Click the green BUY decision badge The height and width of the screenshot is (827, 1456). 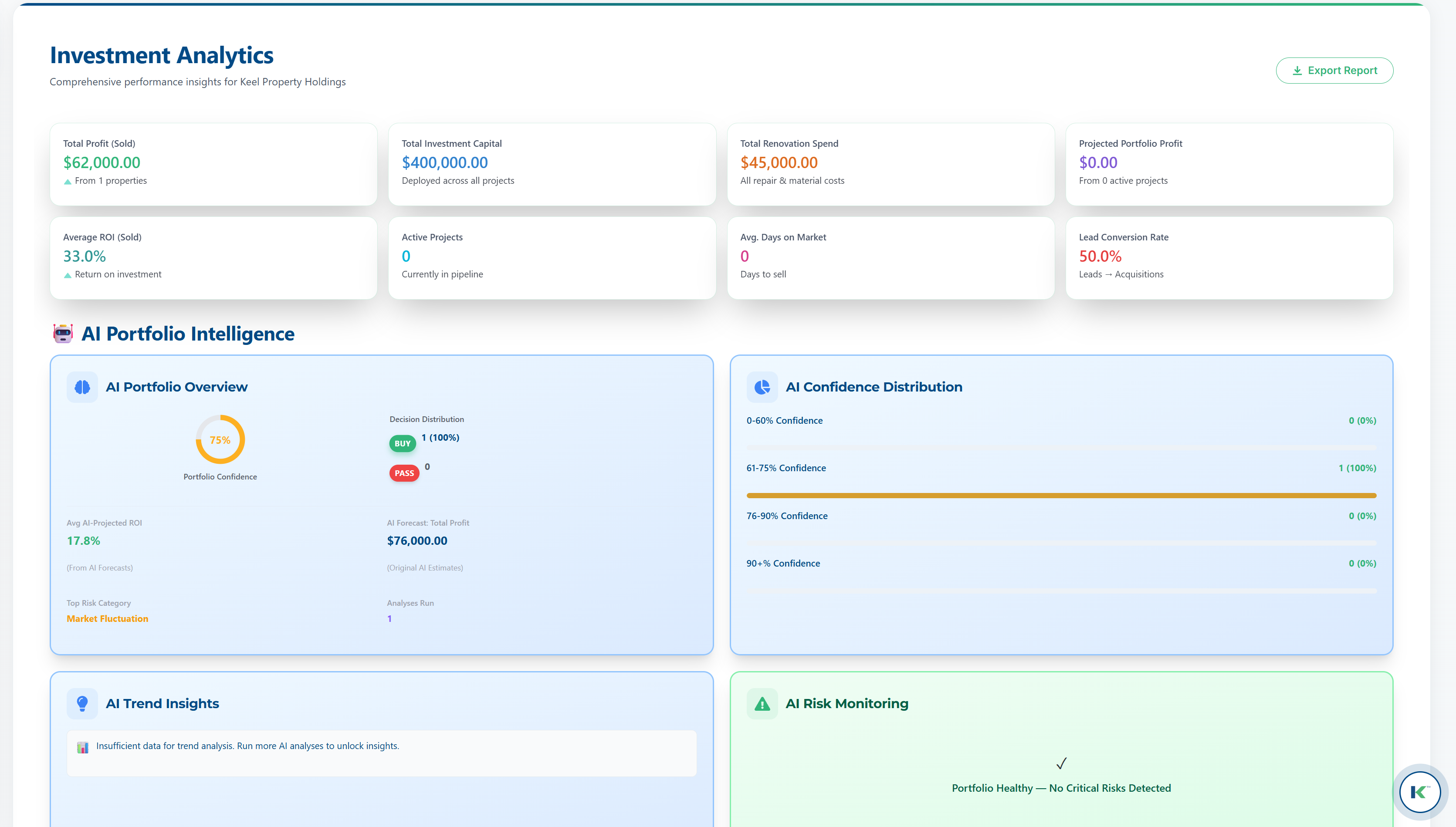point(402,444)
